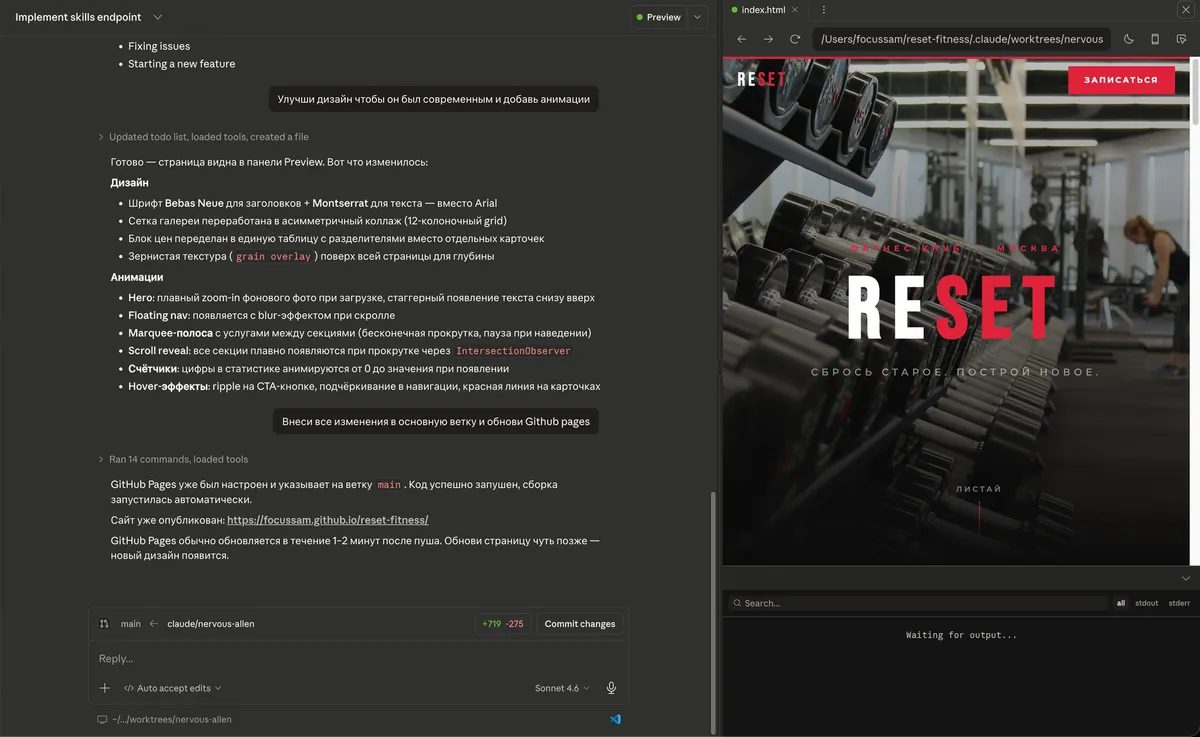
Task: Go forward in preview browser
Action: tap(768, 39)
